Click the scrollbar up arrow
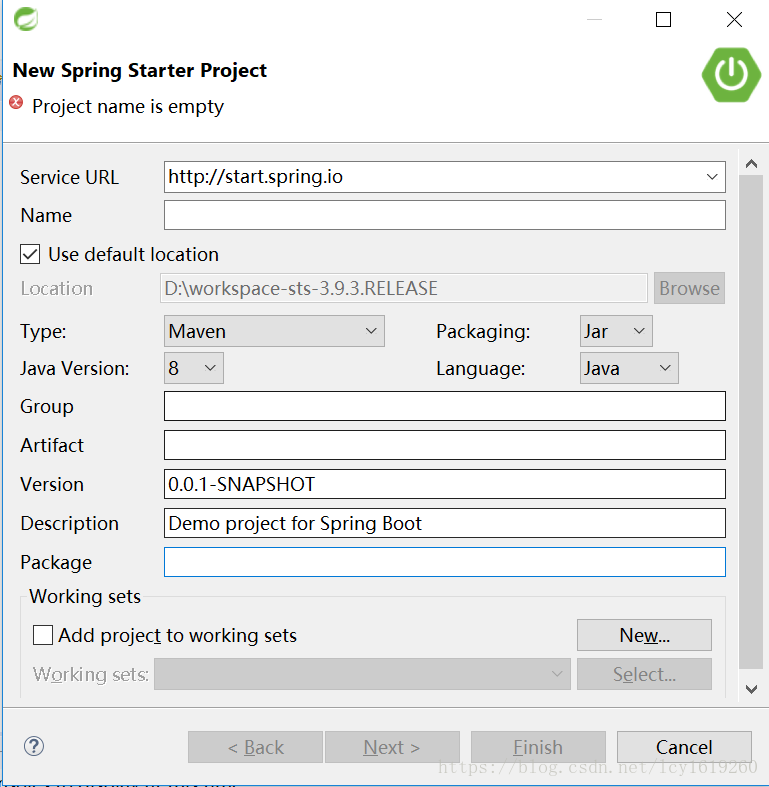The height and width of the screenshot is (787, 769). point(751,164)
